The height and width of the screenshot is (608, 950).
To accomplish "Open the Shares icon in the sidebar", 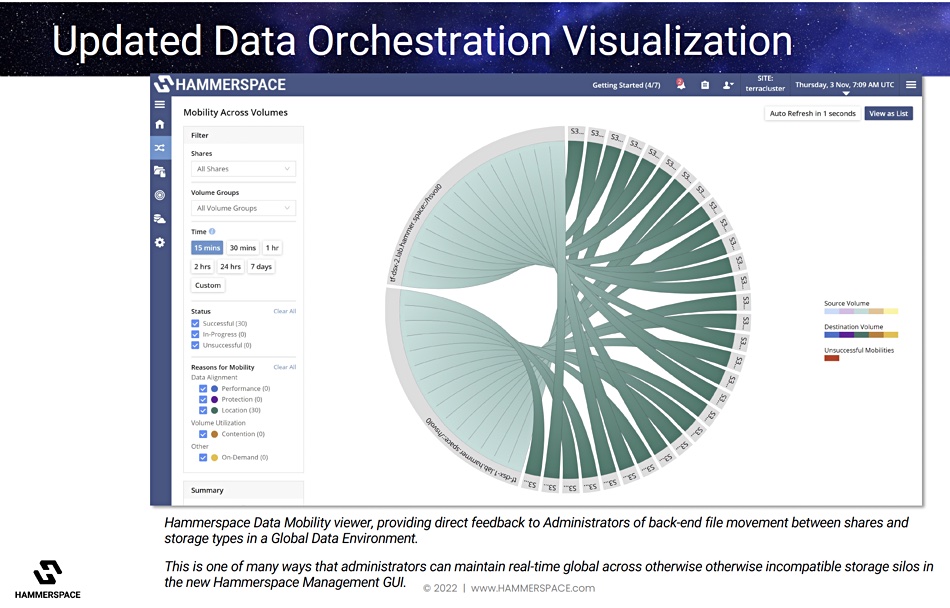I will click(160, 171).
